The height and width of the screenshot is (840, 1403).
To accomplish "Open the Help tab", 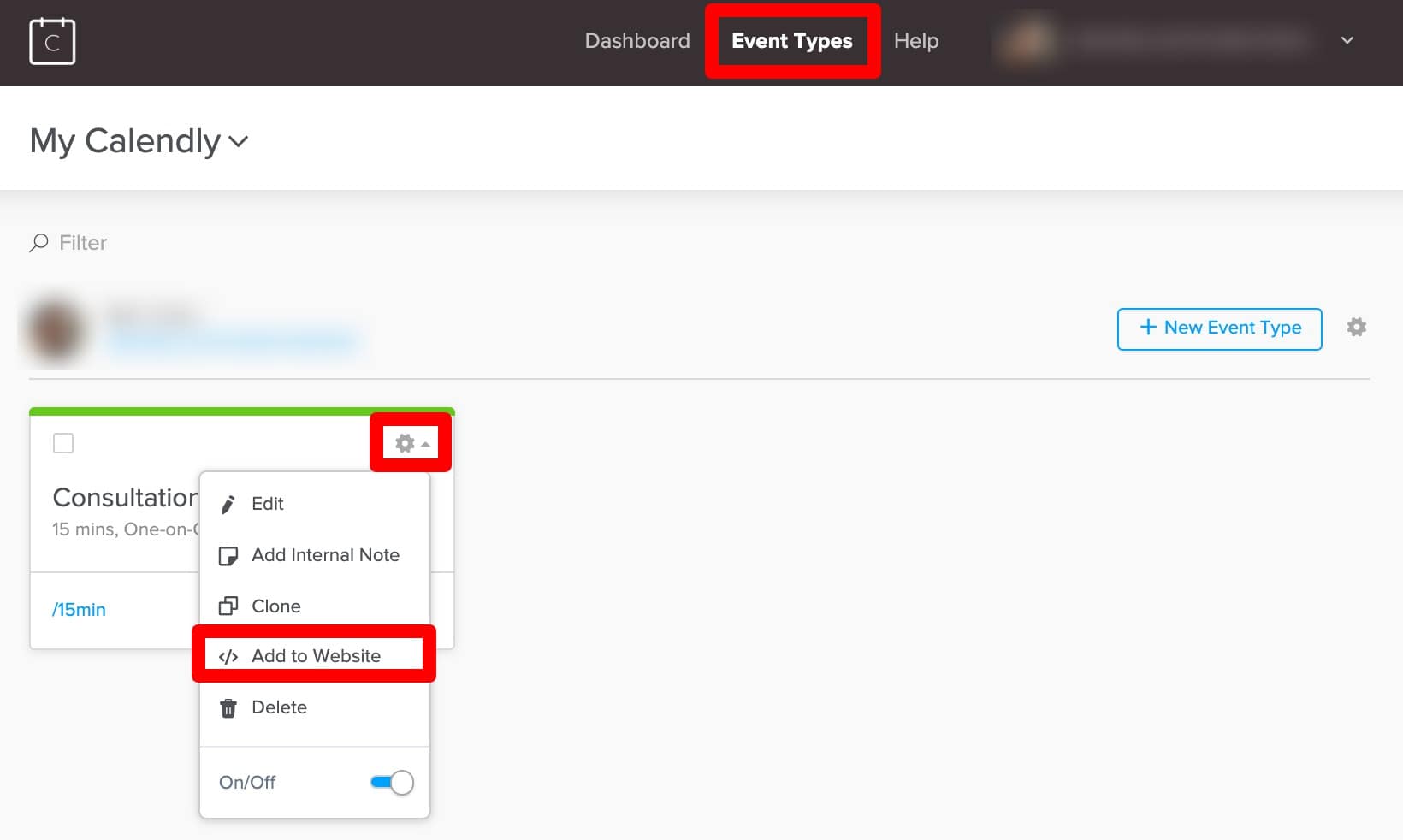I will click(915, 41).
